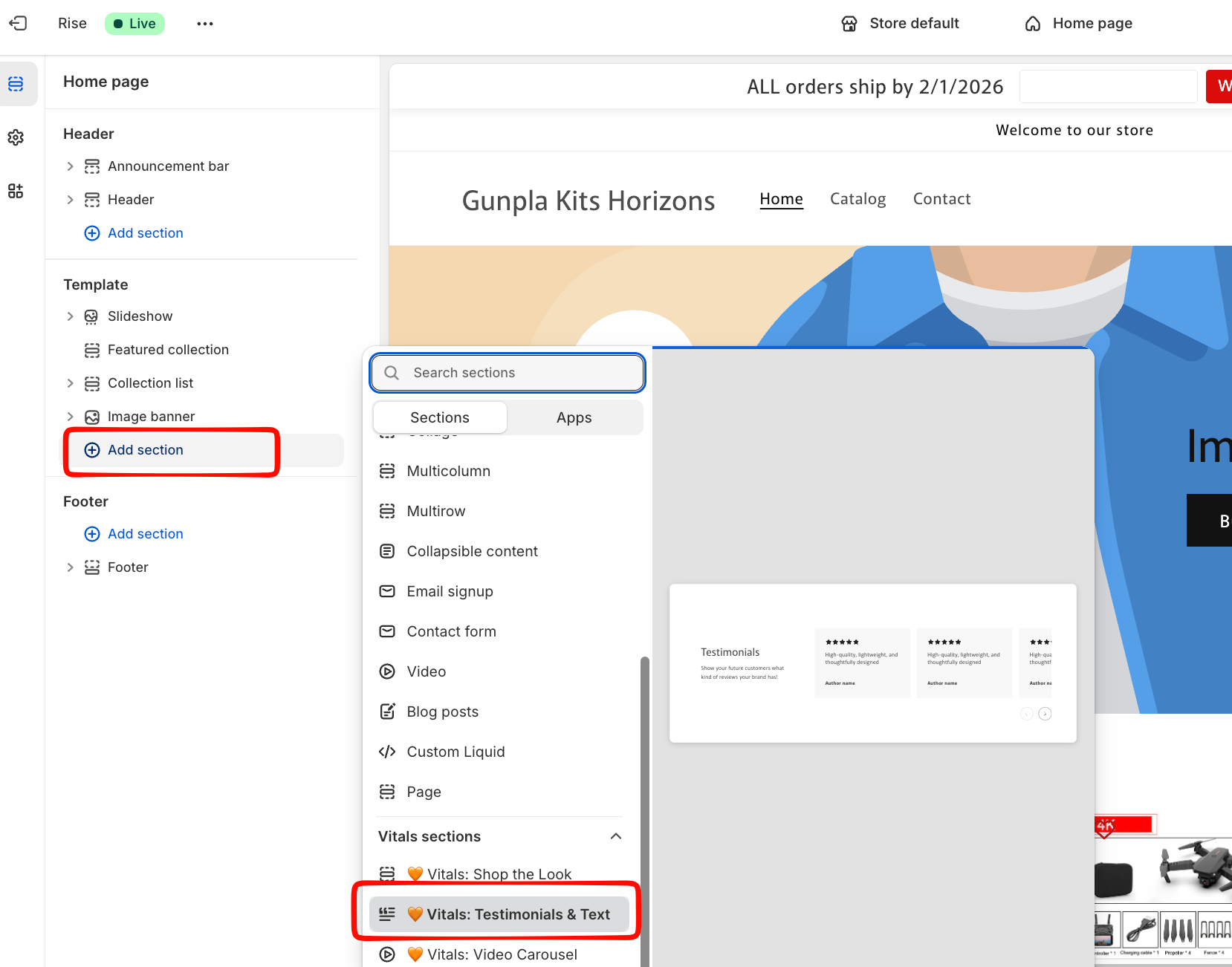Click the Video play icon
The height and width of the screenshot is (967, 1232).
pos(387,671)
